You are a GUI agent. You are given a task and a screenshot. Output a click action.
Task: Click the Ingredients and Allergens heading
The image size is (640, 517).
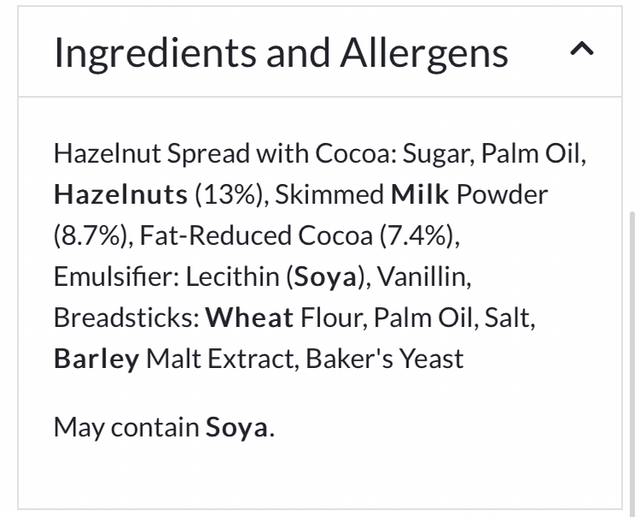click(280, 52)
